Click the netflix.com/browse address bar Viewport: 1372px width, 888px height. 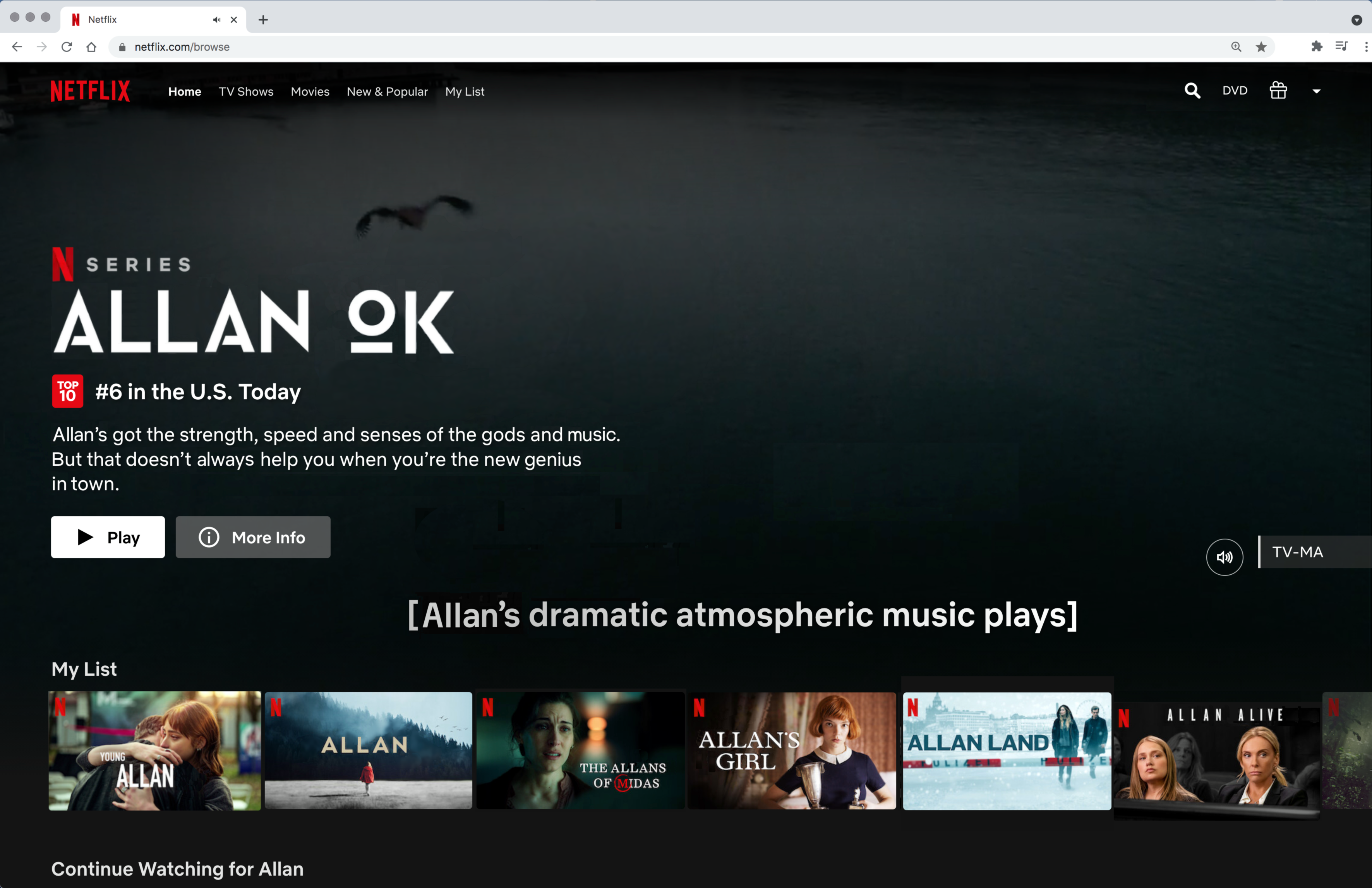692,47
